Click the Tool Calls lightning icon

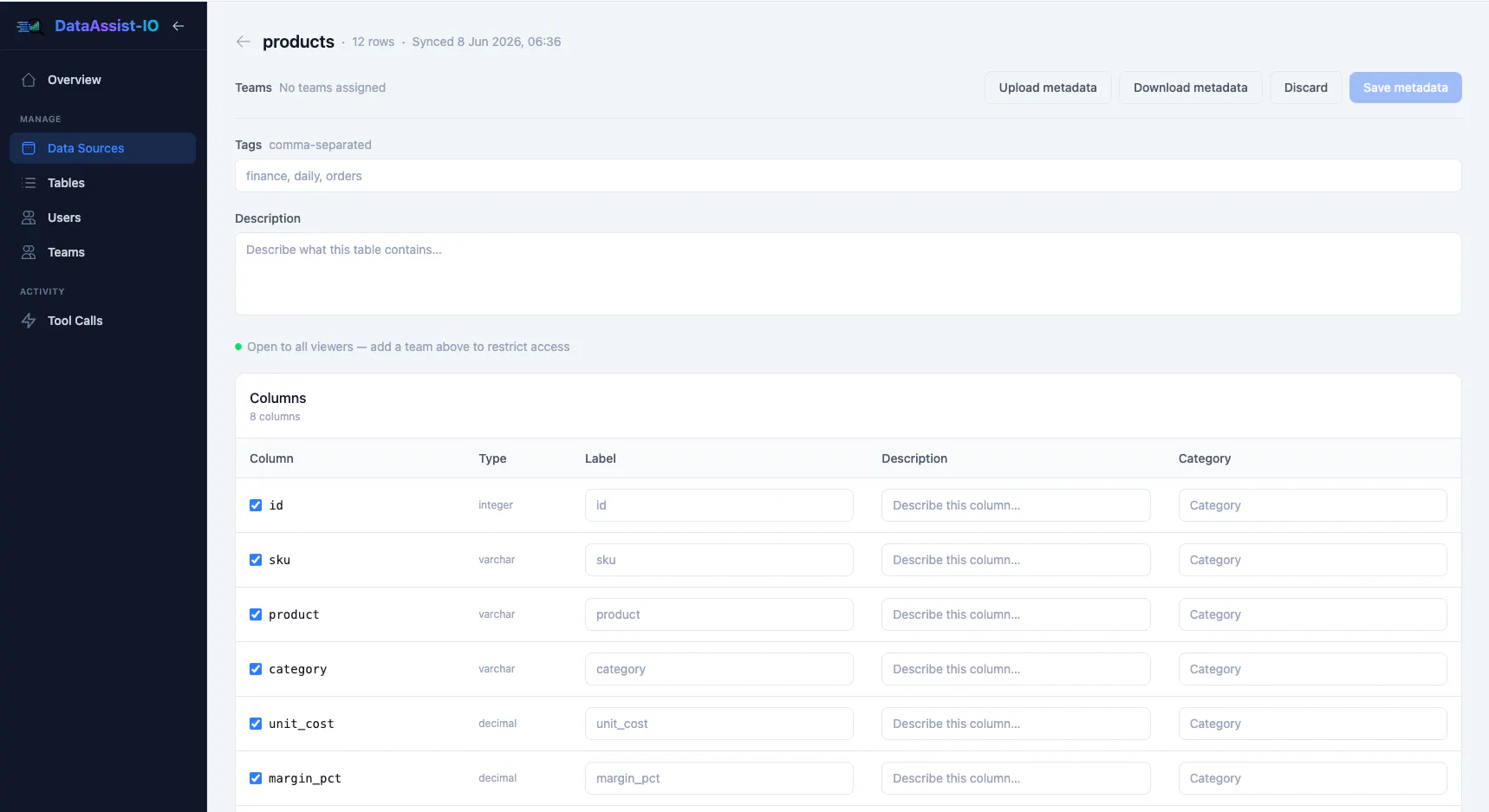[29, 321]
